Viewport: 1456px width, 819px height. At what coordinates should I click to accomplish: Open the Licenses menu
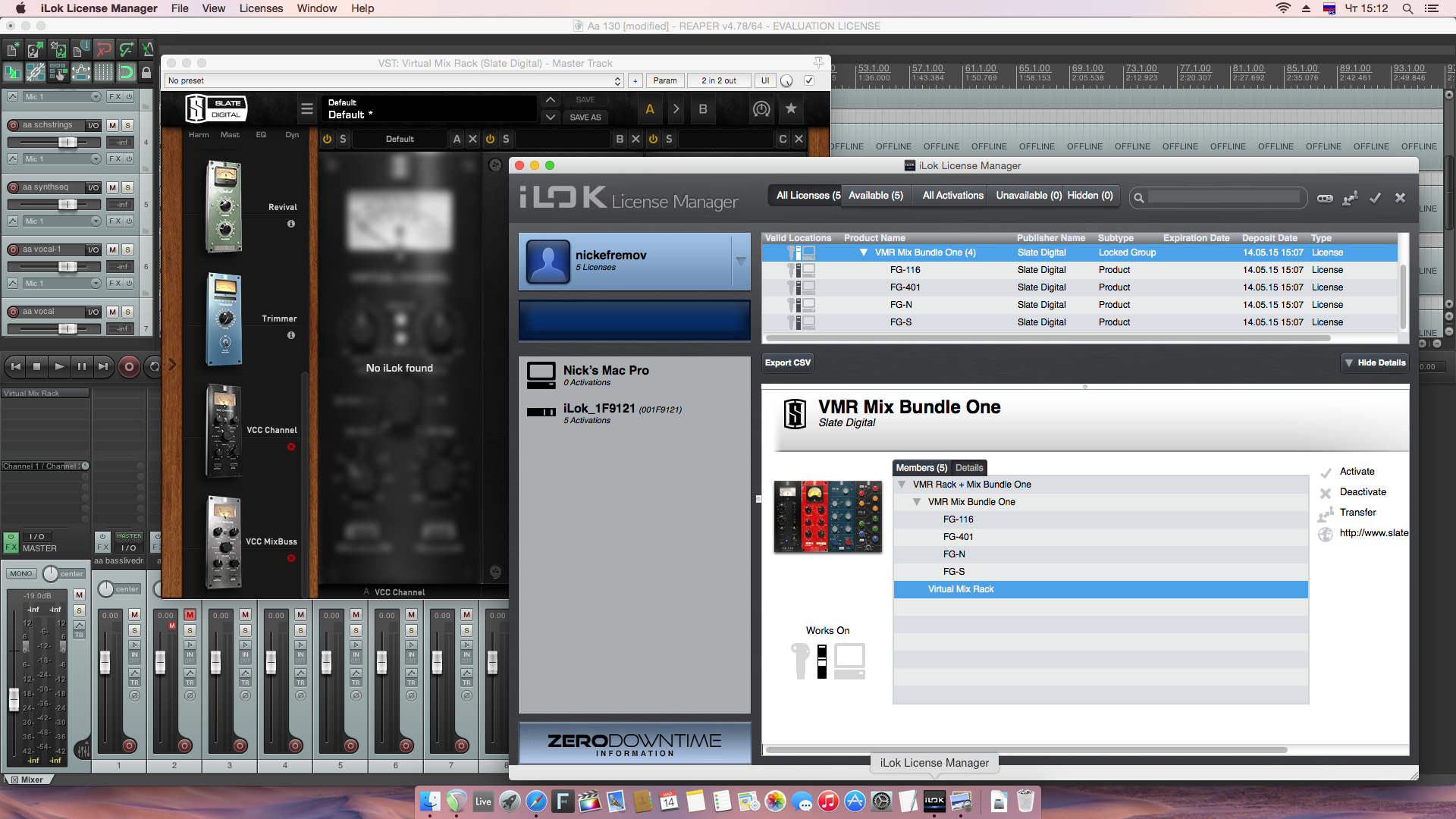pos(261,8)
